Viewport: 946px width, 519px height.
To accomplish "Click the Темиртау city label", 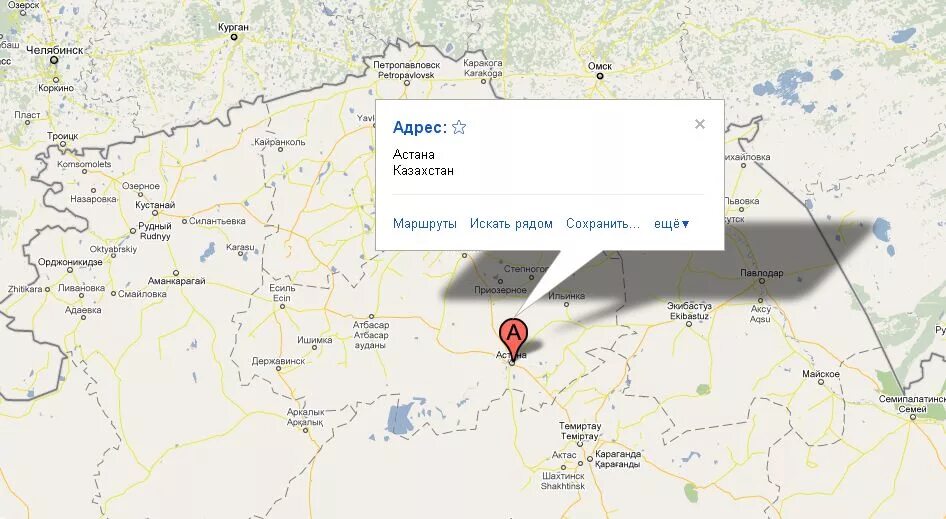I will tap(580, 425).
